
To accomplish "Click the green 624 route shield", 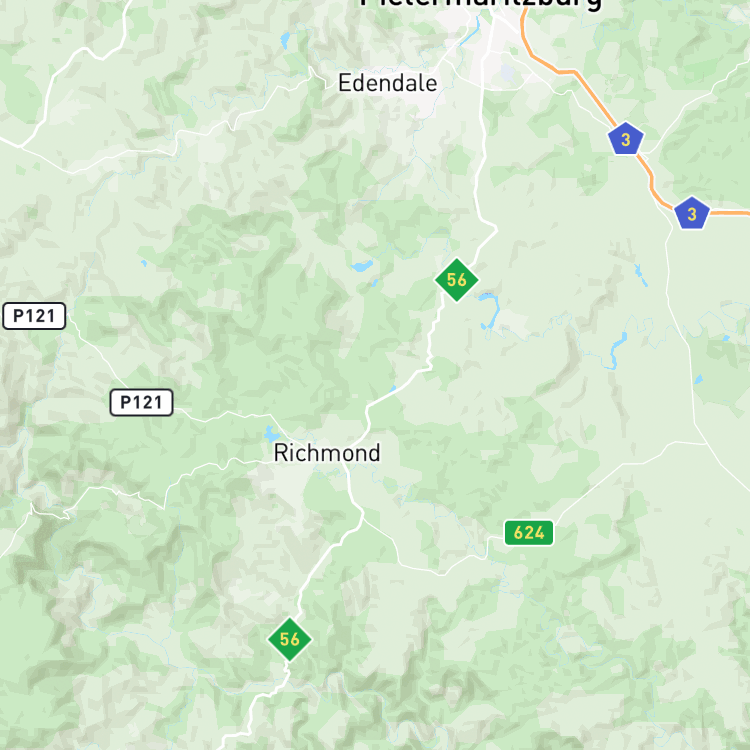I will tap(529, 533).
